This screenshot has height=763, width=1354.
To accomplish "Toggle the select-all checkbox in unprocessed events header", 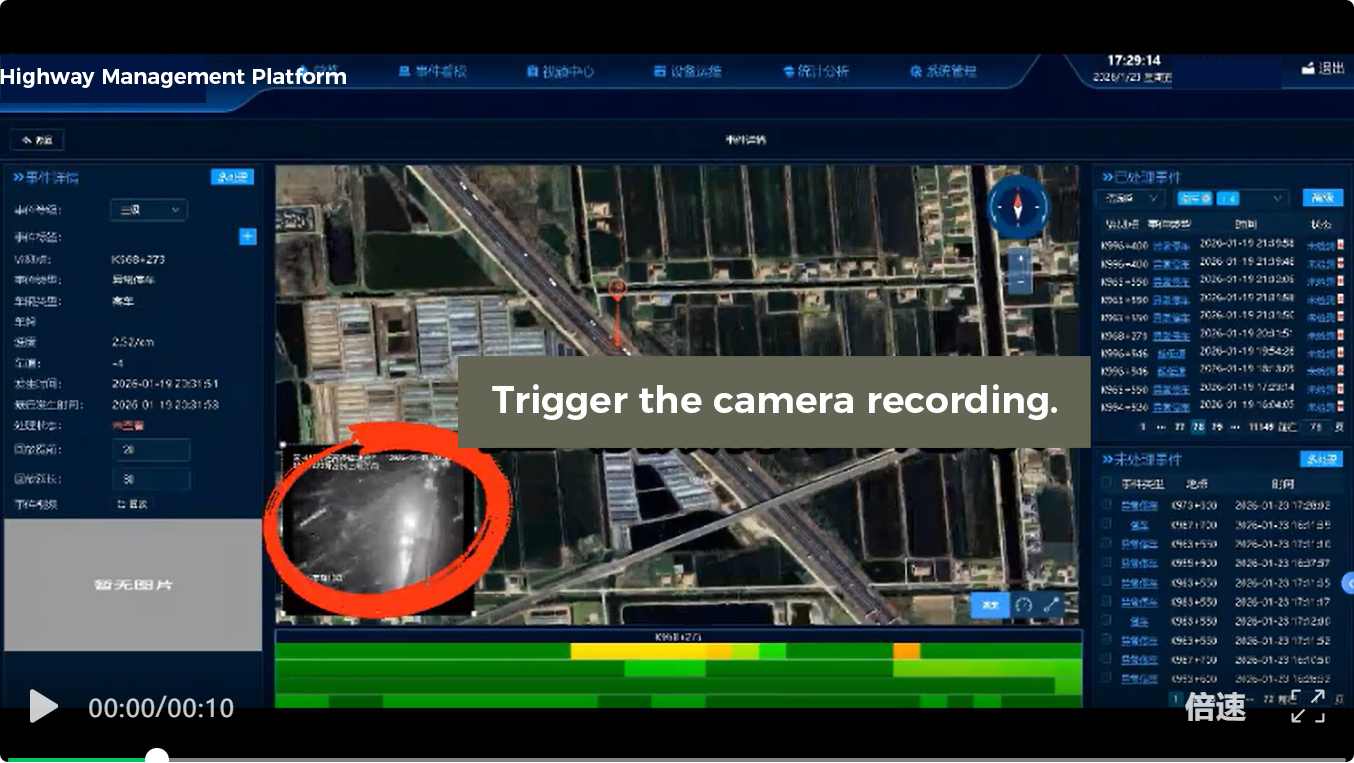I will [1106, 484].
